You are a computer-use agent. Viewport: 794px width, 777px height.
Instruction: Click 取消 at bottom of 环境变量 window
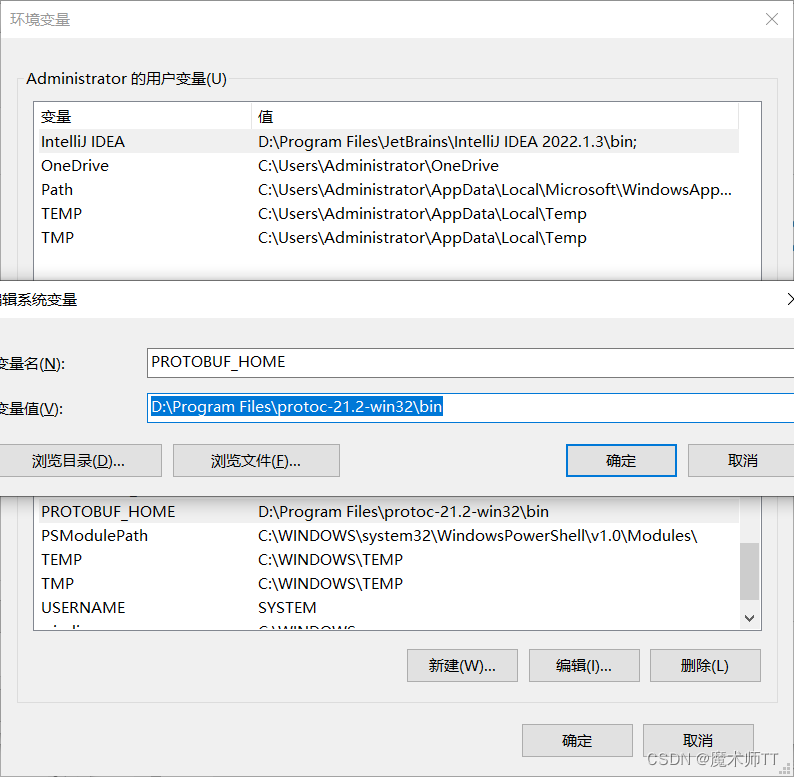698,741
